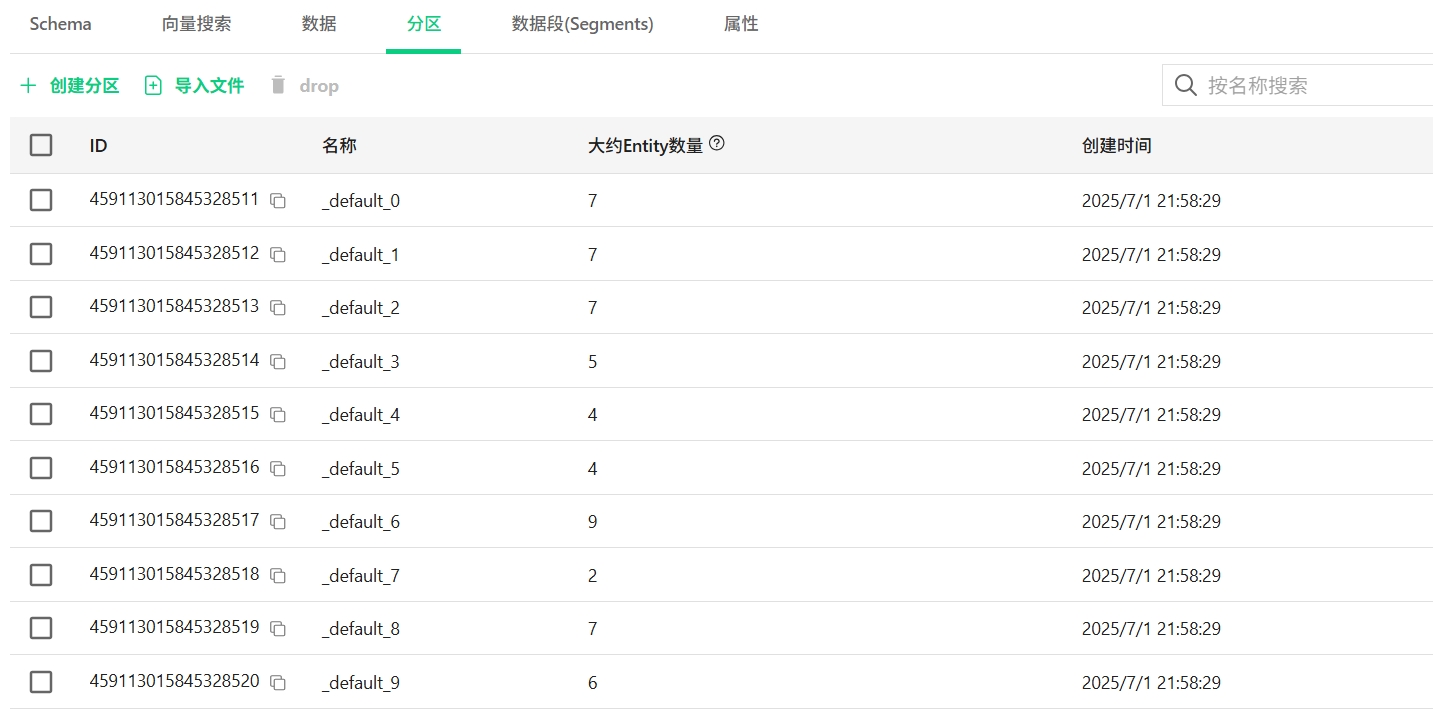The image size is (1433, 717).
Task: Click the 导入文件 button
Action: (x=195, y=86)
